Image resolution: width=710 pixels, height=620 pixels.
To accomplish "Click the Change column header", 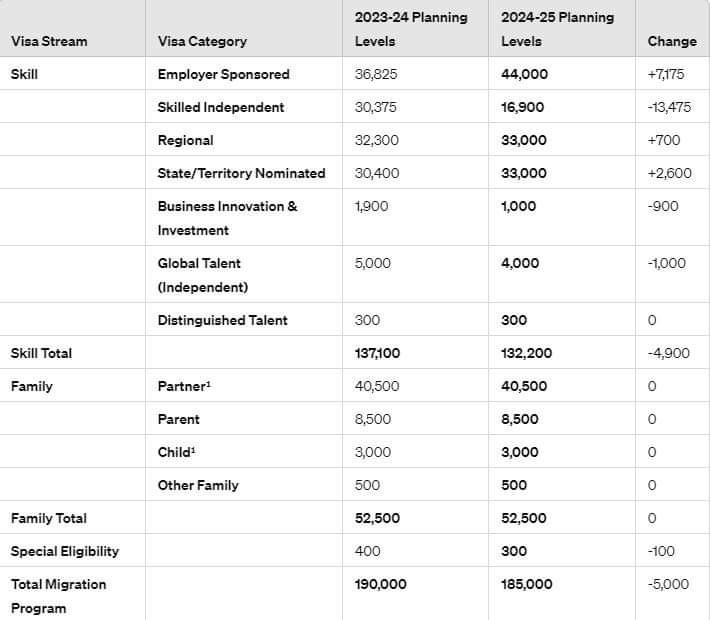I will pyautogui.click(x=672, y=41).
